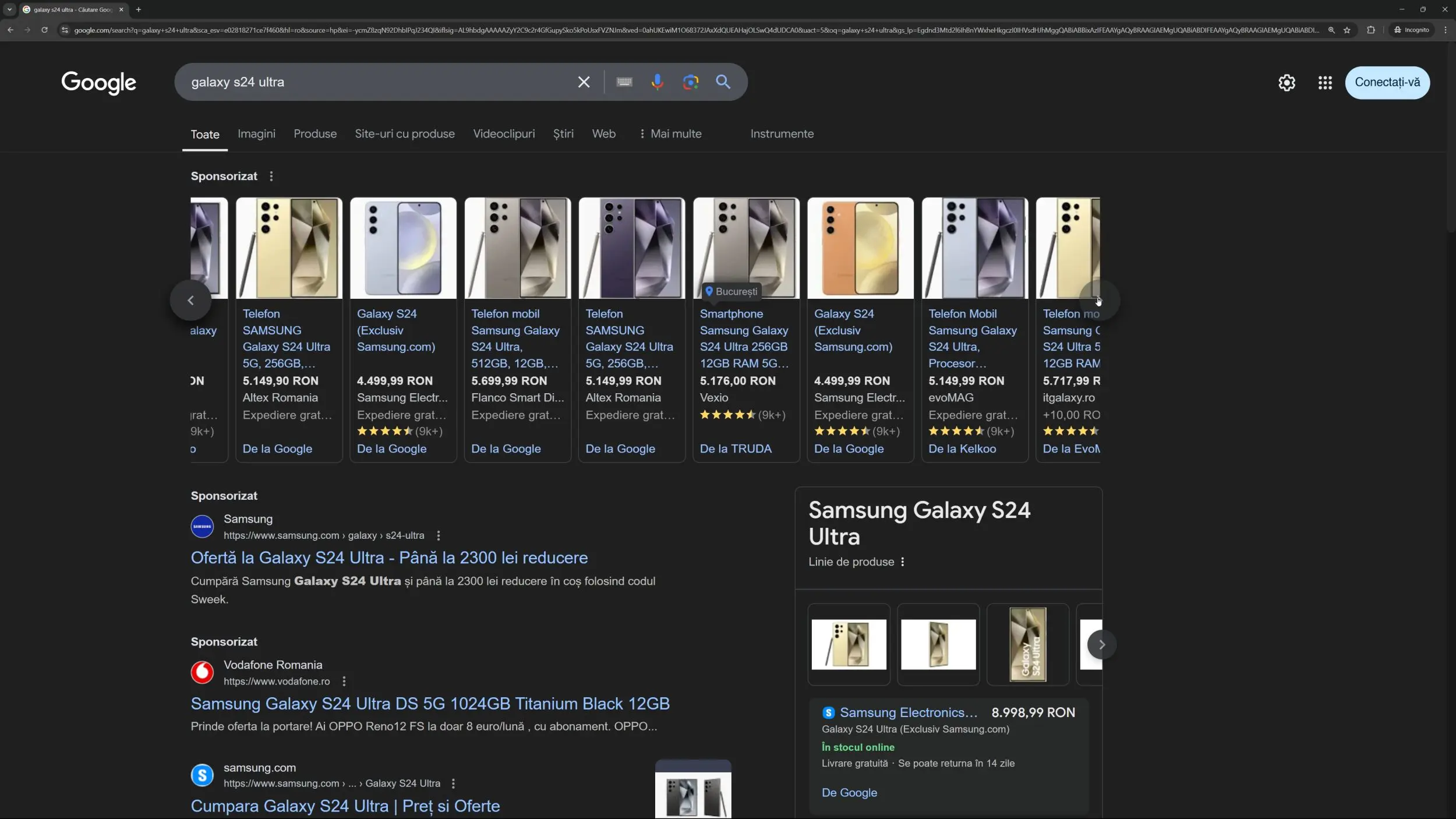Screen dimensions: 1456x819
Task: Click De Google link in knowledge panel
Action: (849, 792)
